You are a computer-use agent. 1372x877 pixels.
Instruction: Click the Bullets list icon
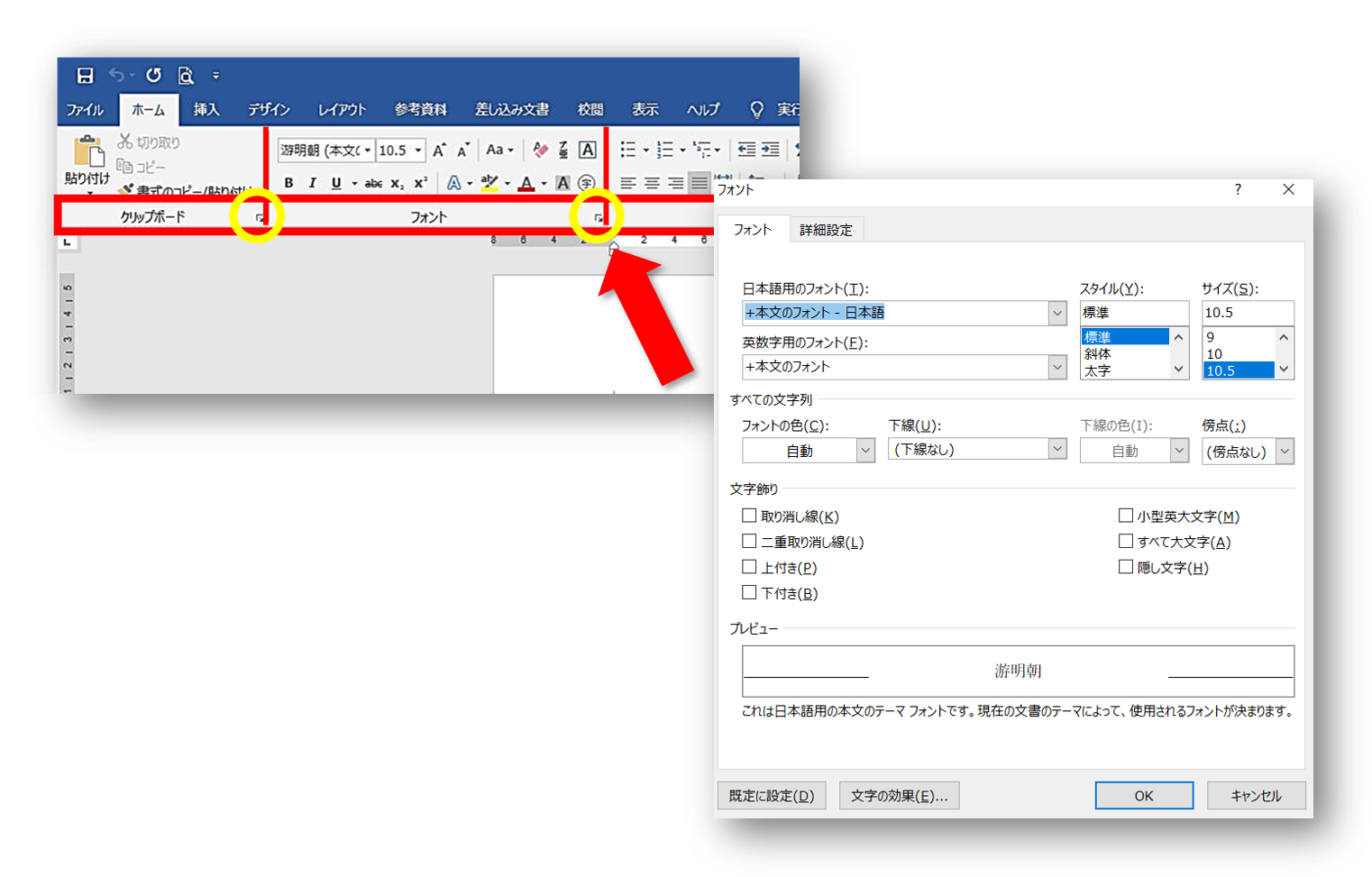[x=628, y=150]
